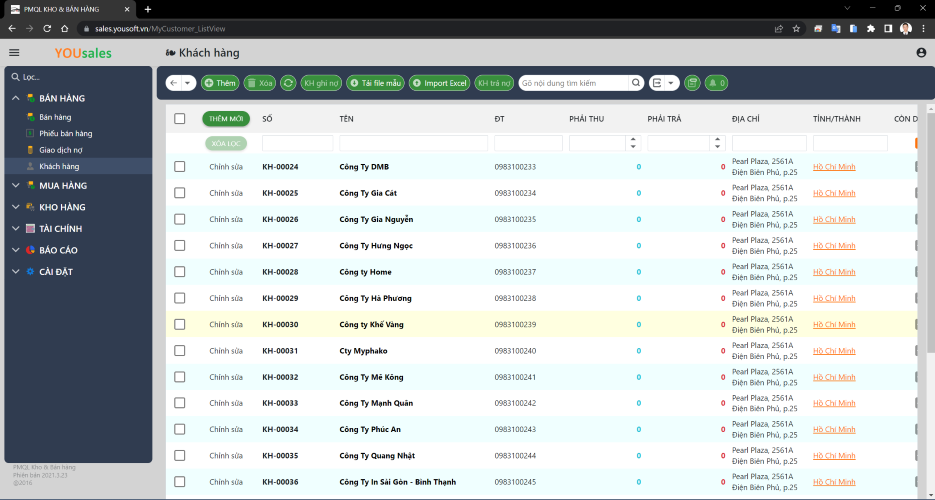Image resolution: width=935 pixels, height=500 pixels.
Task: Click the first extension icon after the star
Action: (818, 29)
